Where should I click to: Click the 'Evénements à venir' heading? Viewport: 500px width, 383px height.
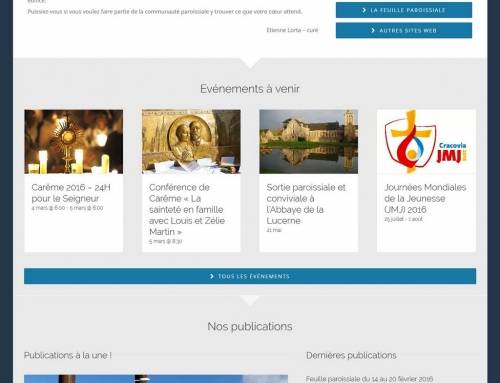click(250, 89)
